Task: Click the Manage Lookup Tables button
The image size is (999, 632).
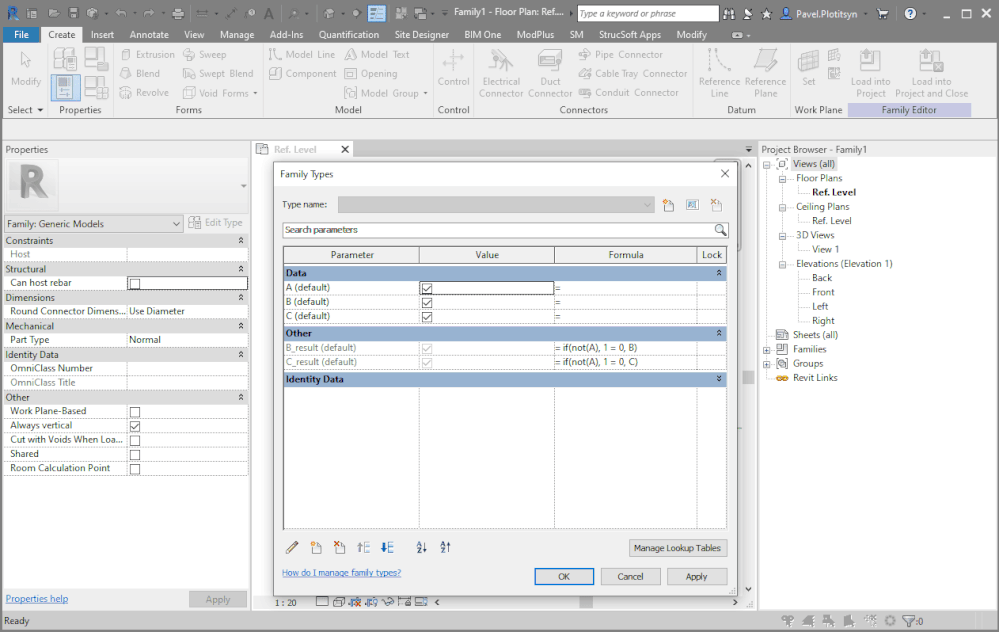Action: [677, 548]
